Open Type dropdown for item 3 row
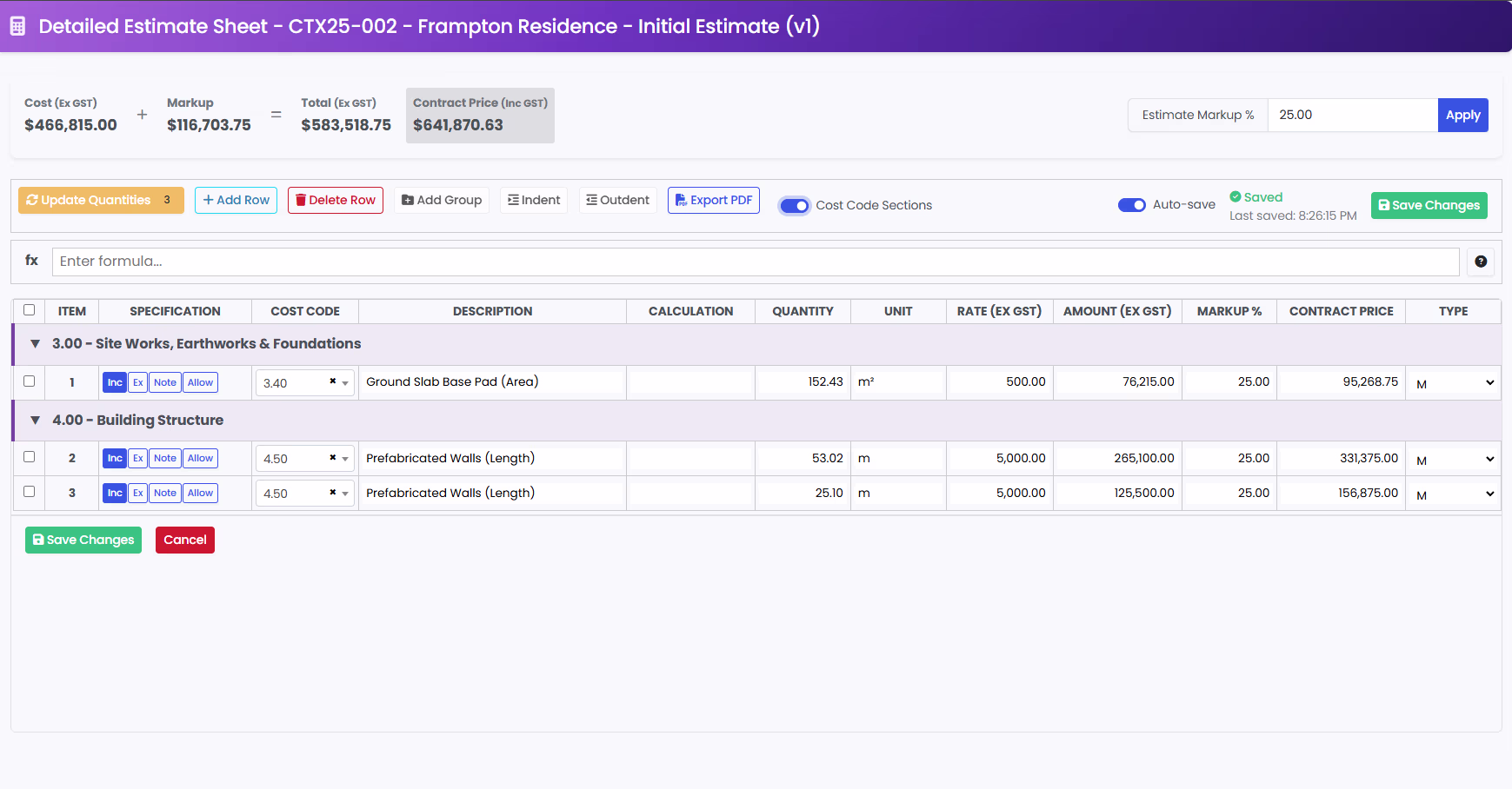1512x789 pixels. 1454,494
